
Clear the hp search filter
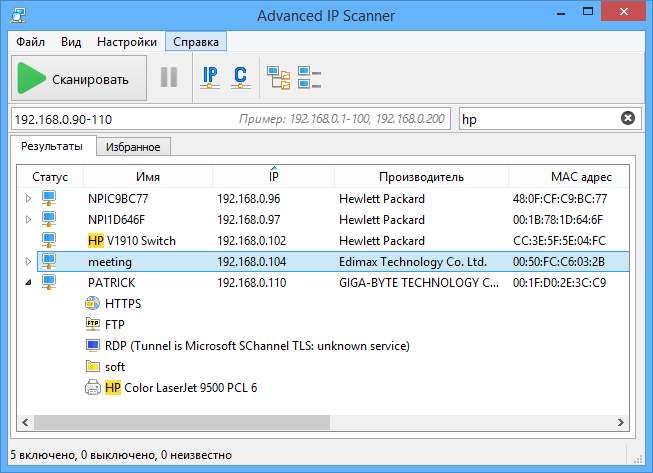(628, 119)
